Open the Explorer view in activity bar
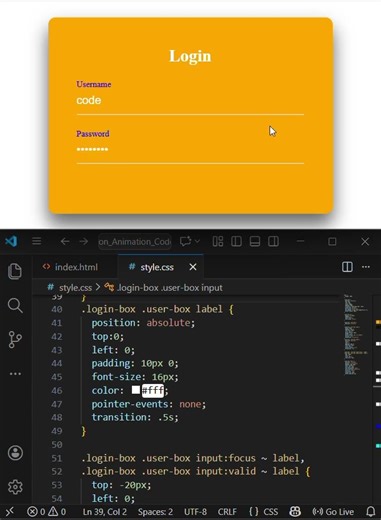The height and width of the screenshot is (520, 381). pyautogui.click(x=15, y=271)
